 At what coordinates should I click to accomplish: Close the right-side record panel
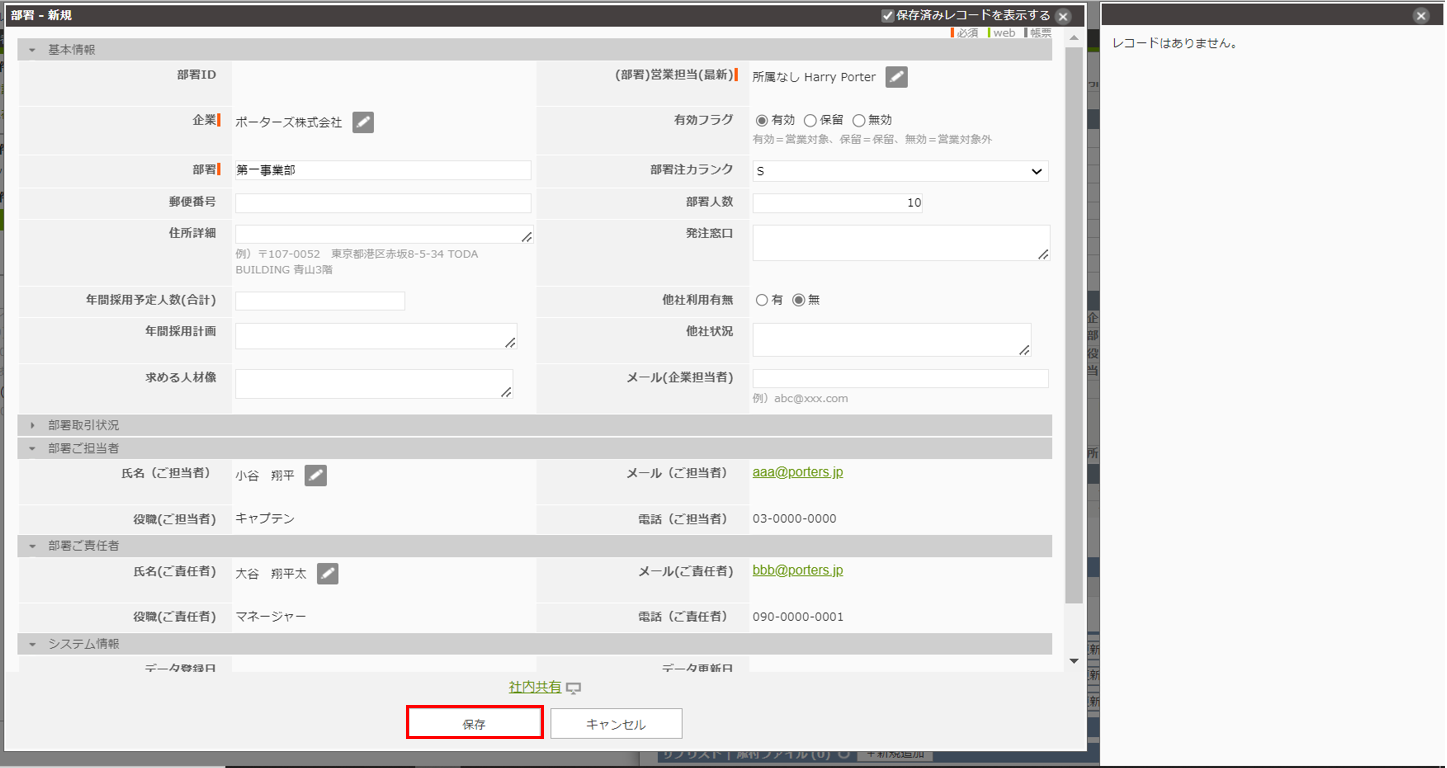click(x=1421, y=16)
